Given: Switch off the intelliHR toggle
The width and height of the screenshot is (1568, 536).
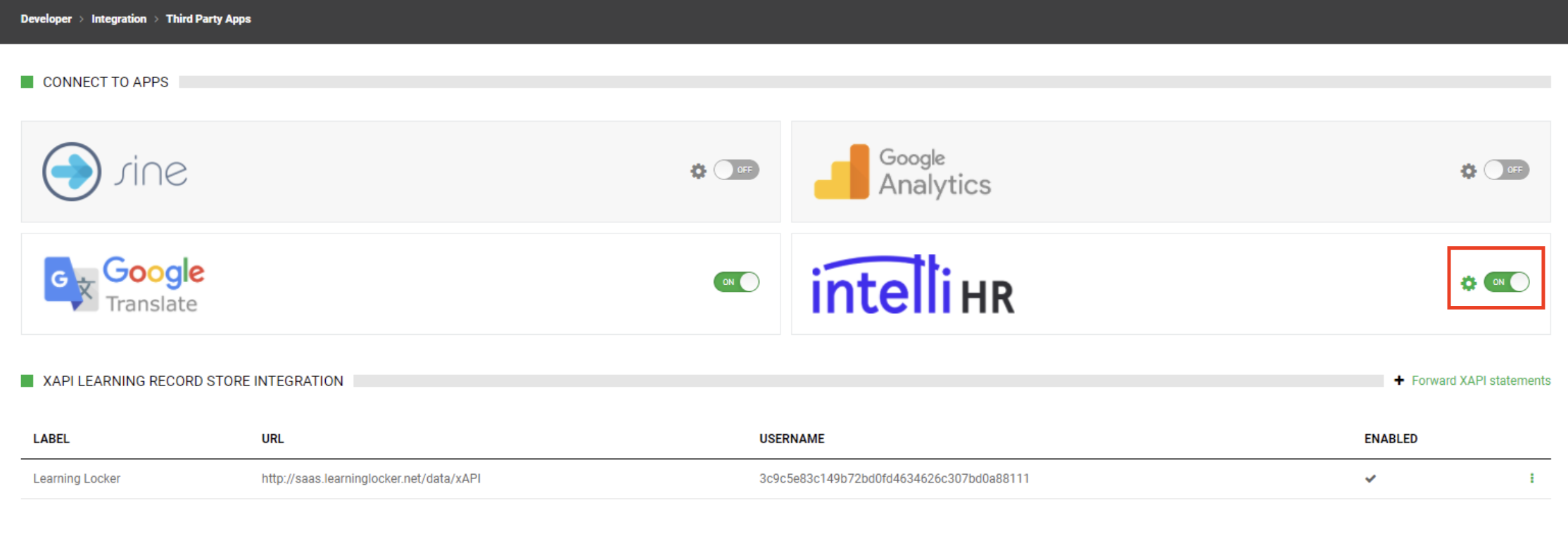Looking at the screenshot, I should (1506, 282).
